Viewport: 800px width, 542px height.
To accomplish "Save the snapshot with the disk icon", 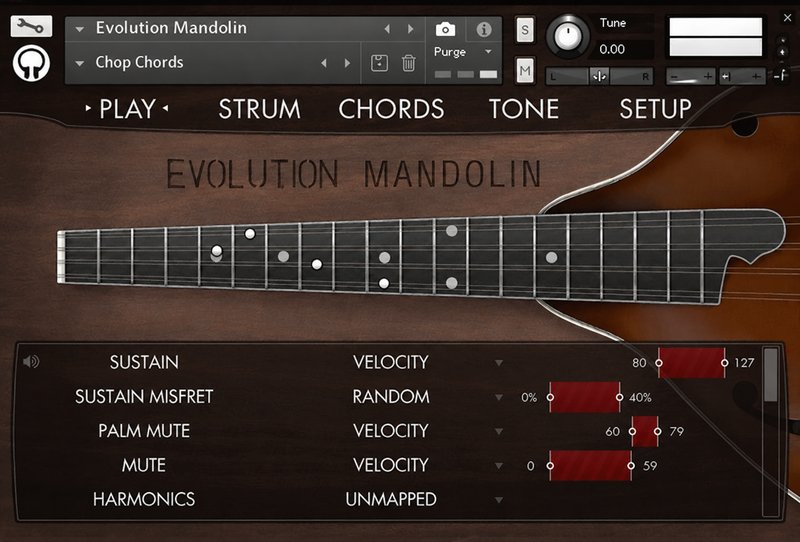I will 379,63.
